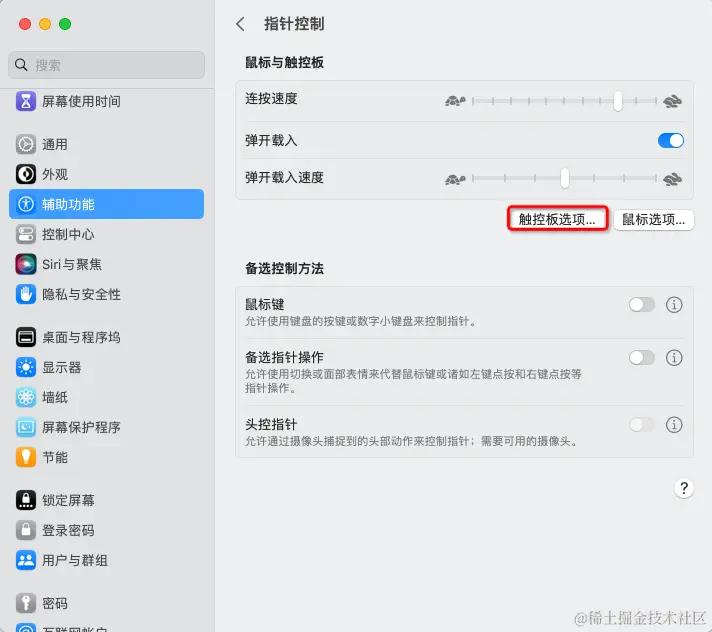
Task: Click the 辅助功能 accessibility icon
Action: (26, 204)
